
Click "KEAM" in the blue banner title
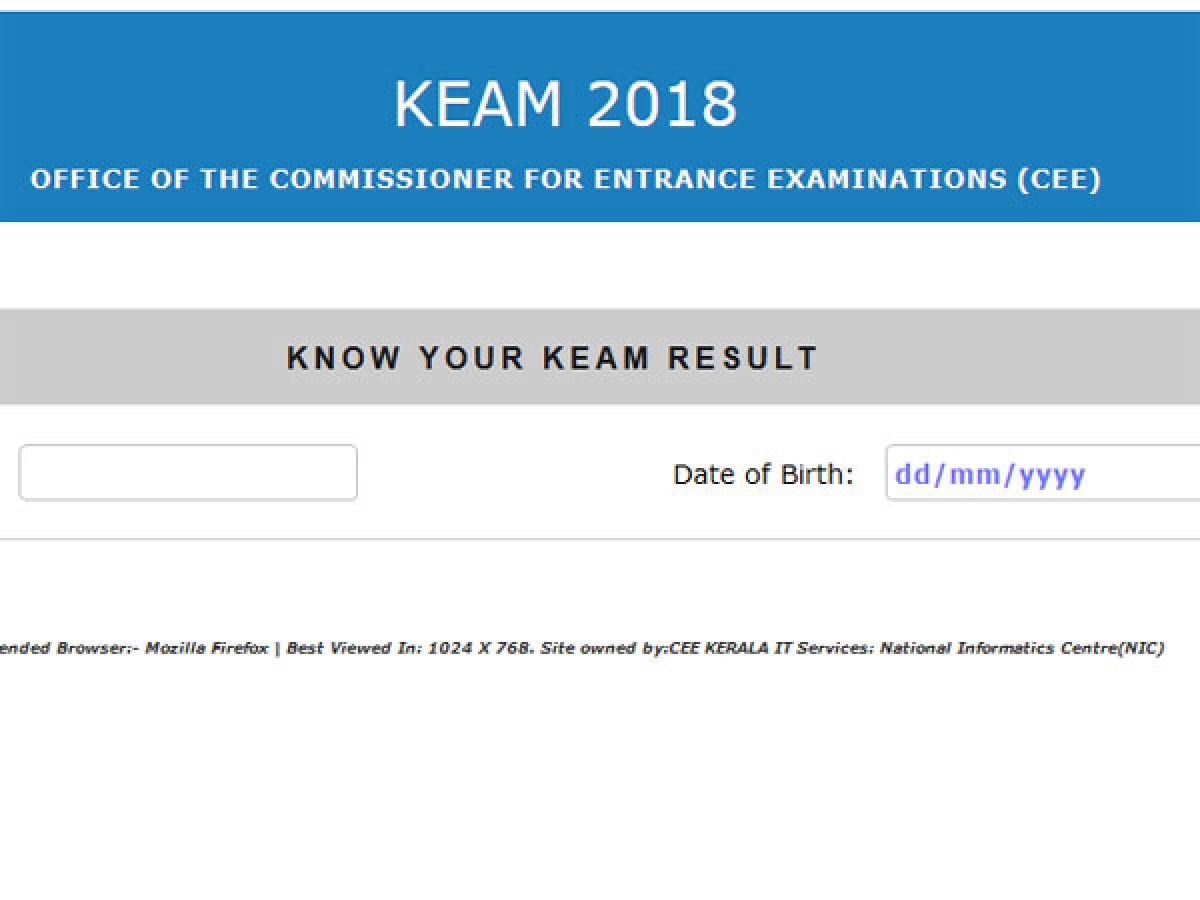click(479, 103)
